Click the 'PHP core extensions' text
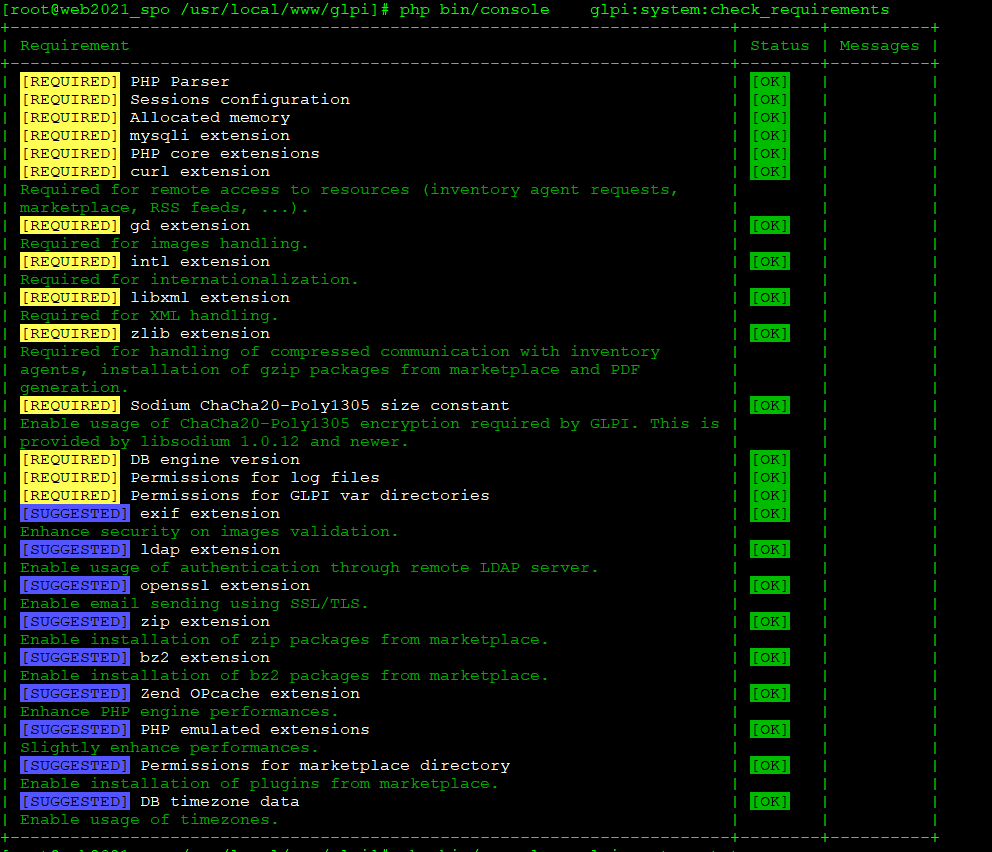Image resolution: width=992 pixels, height=852 pixels. click(x=225, y=154)
